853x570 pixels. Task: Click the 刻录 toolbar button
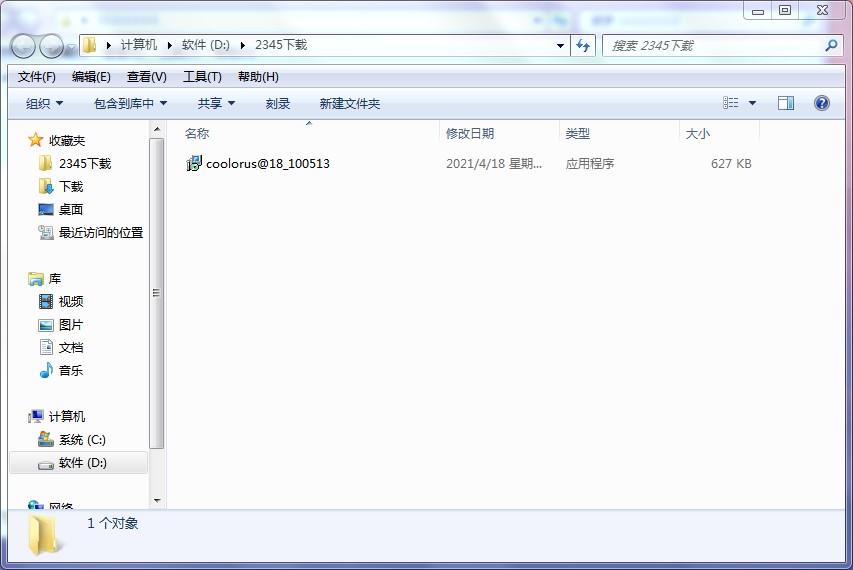277,103
